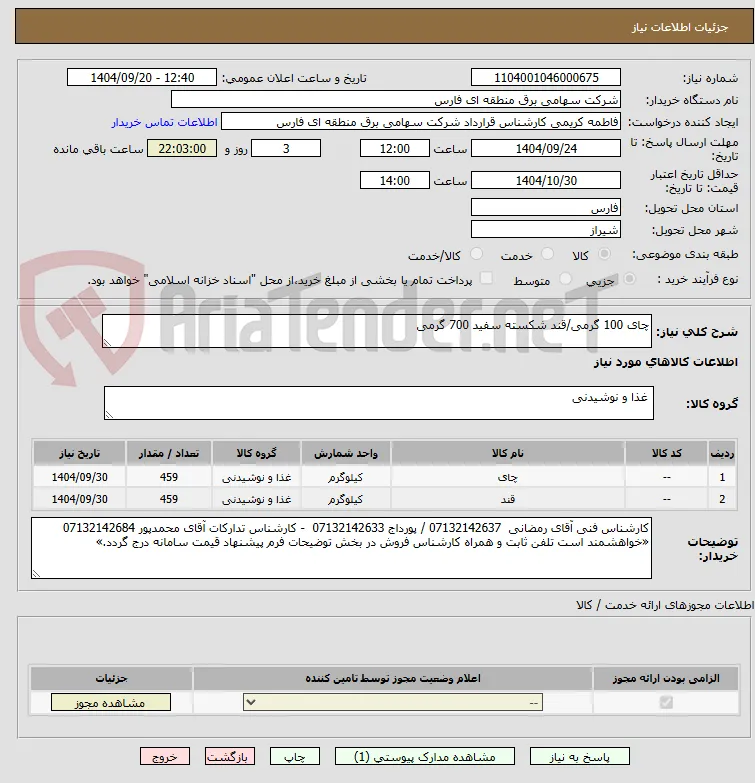755x783 pixels.
Task: Click کیلوگرم unit in چای row
Action: pyautogui.click(x=346, y=477)
